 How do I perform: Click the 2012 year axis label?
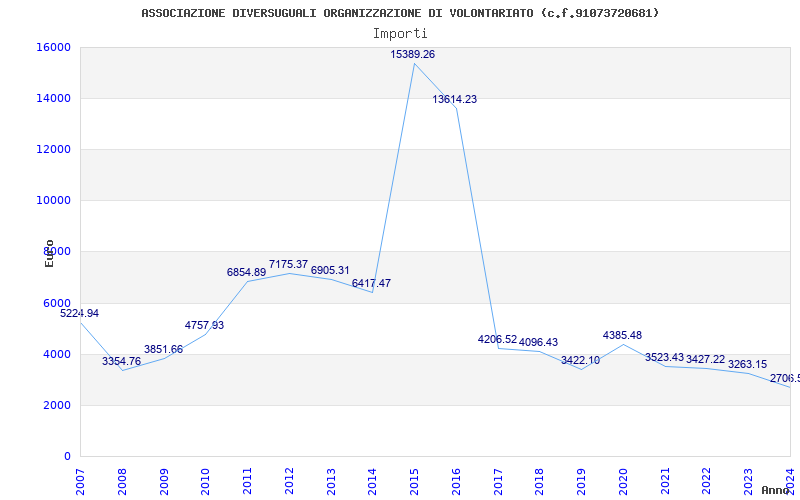tap(289, 482)
